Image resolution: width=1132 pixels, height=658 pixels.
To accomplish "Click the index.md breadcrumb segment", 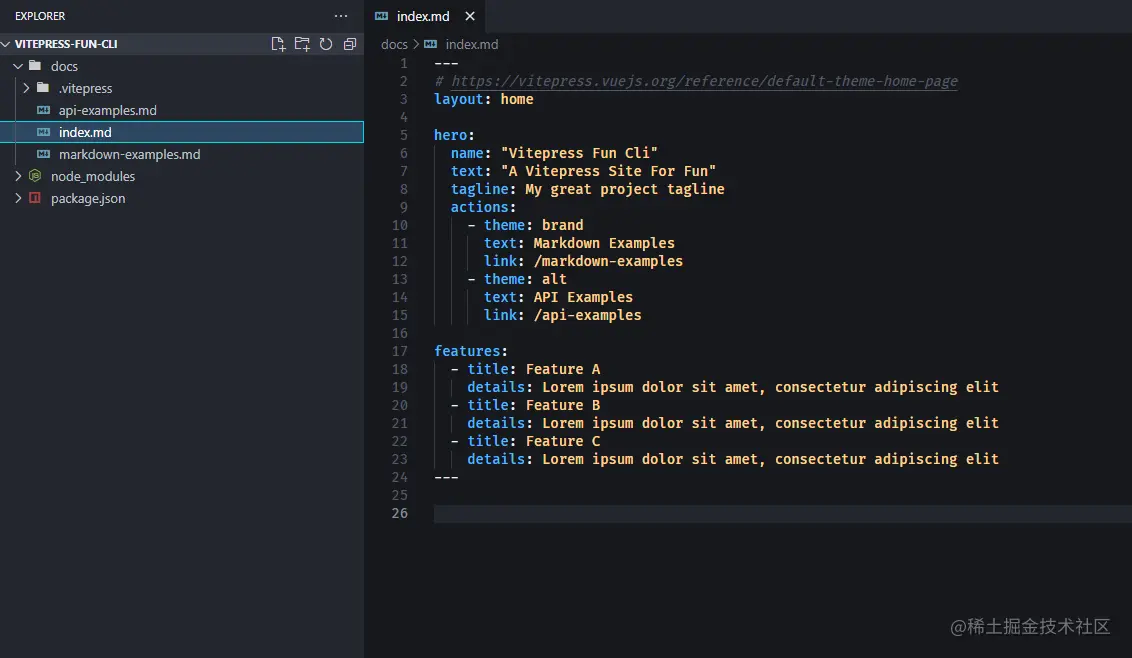I will pos(471,44).
